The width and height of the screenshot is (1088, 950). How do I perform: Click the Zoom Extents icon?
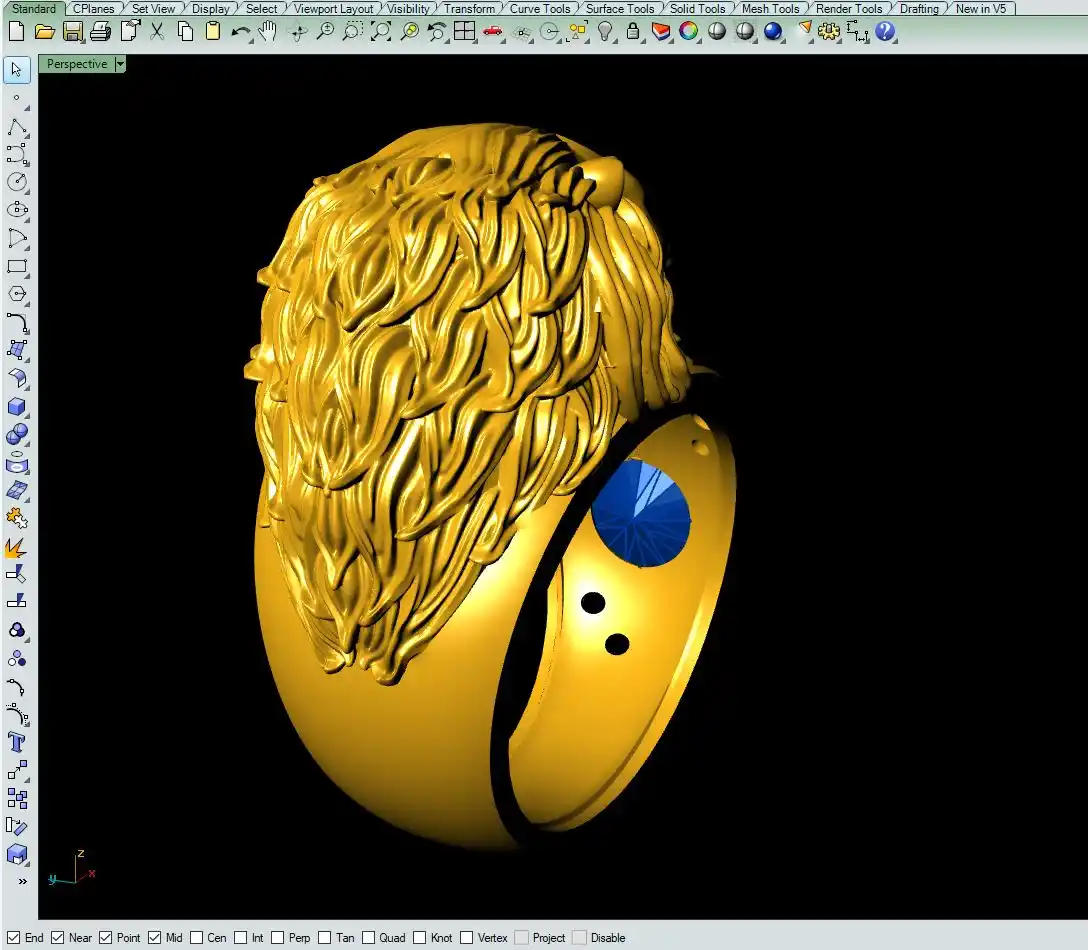pos(381,31)
